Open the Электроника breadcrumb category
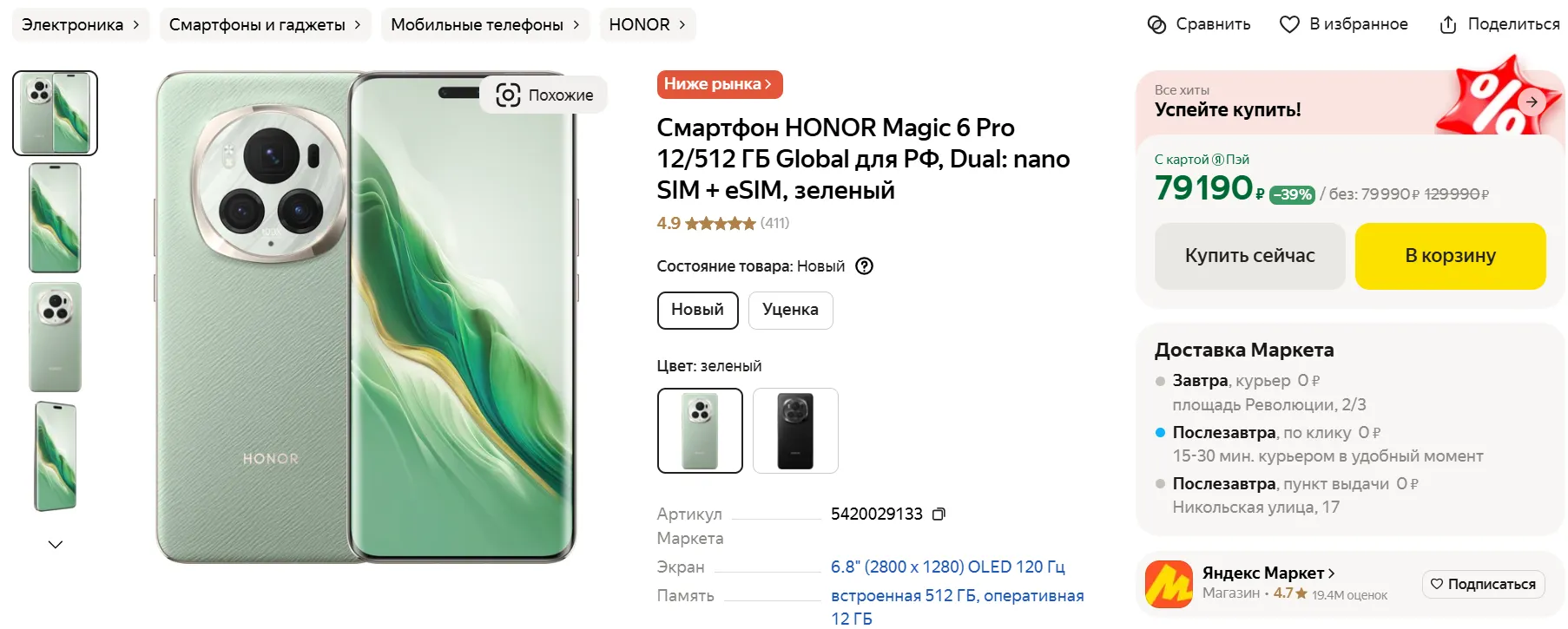The height and width of the screenshot is (629, 1568). [80, 24]
